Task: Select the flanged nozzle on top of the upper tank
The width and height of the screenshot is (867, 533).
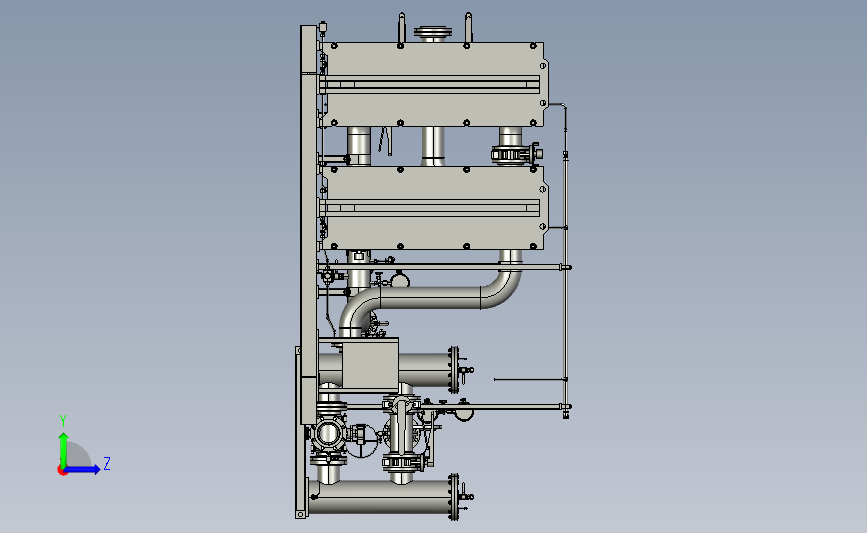Action: coord(433,34)
